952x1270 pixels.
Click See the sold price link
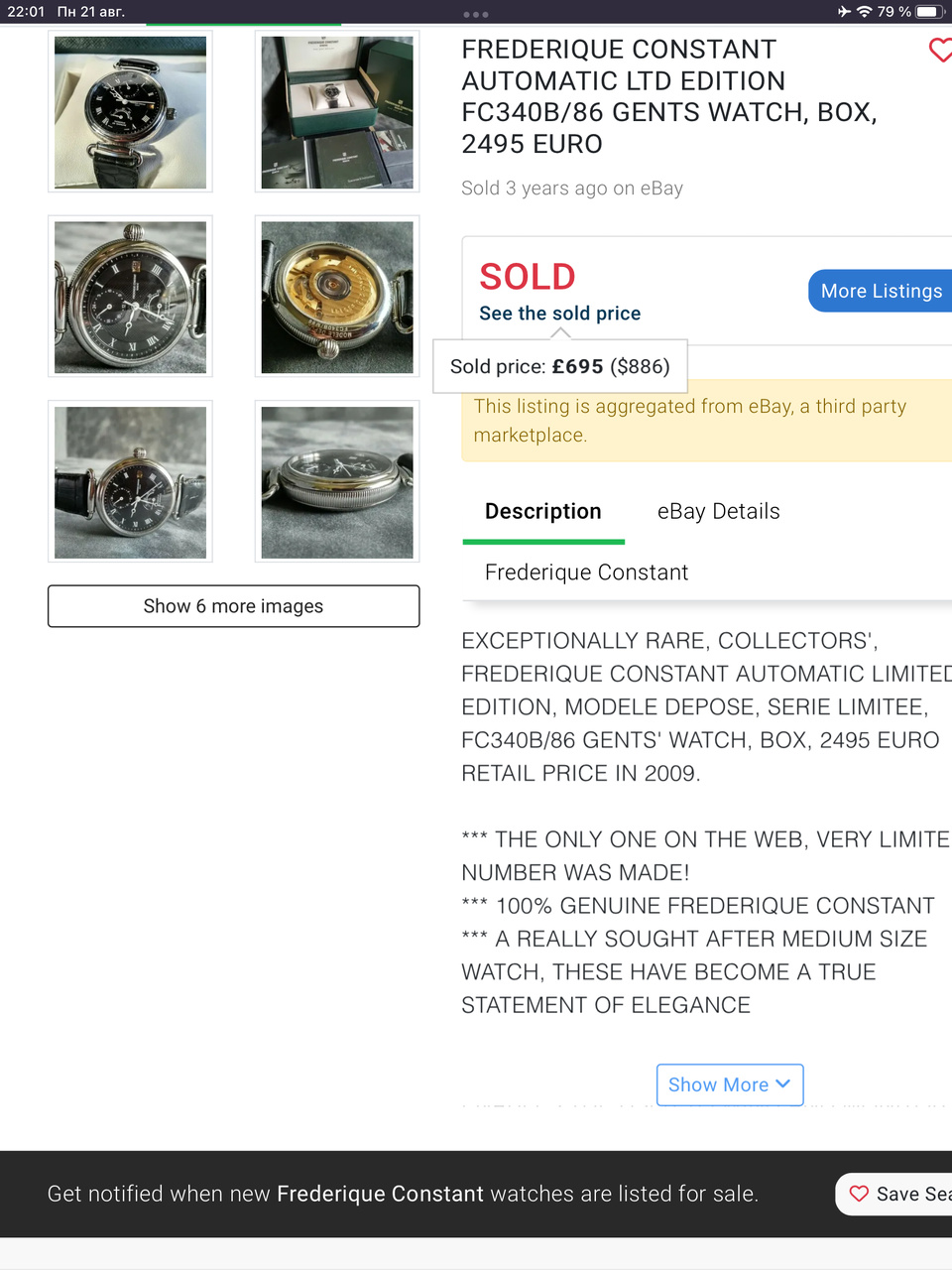[559, 314]
